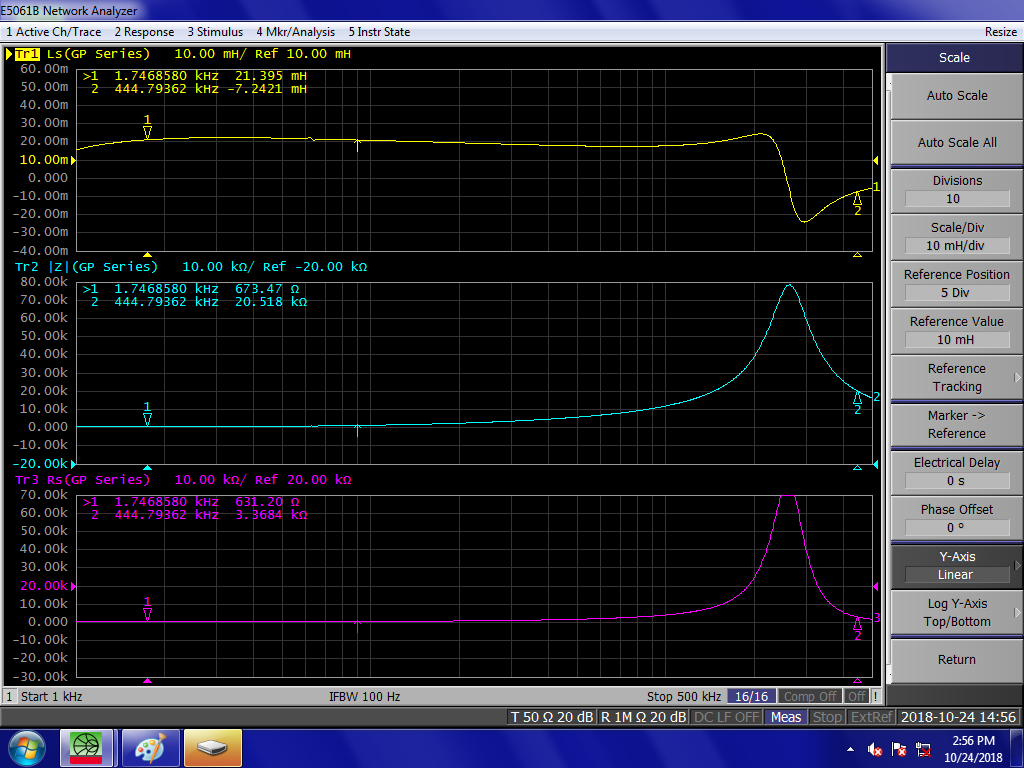Click the T 50 Ω 20 dB status field
Image resolution: width=1024 pixels, height=768 pixels.
(552, 717)
